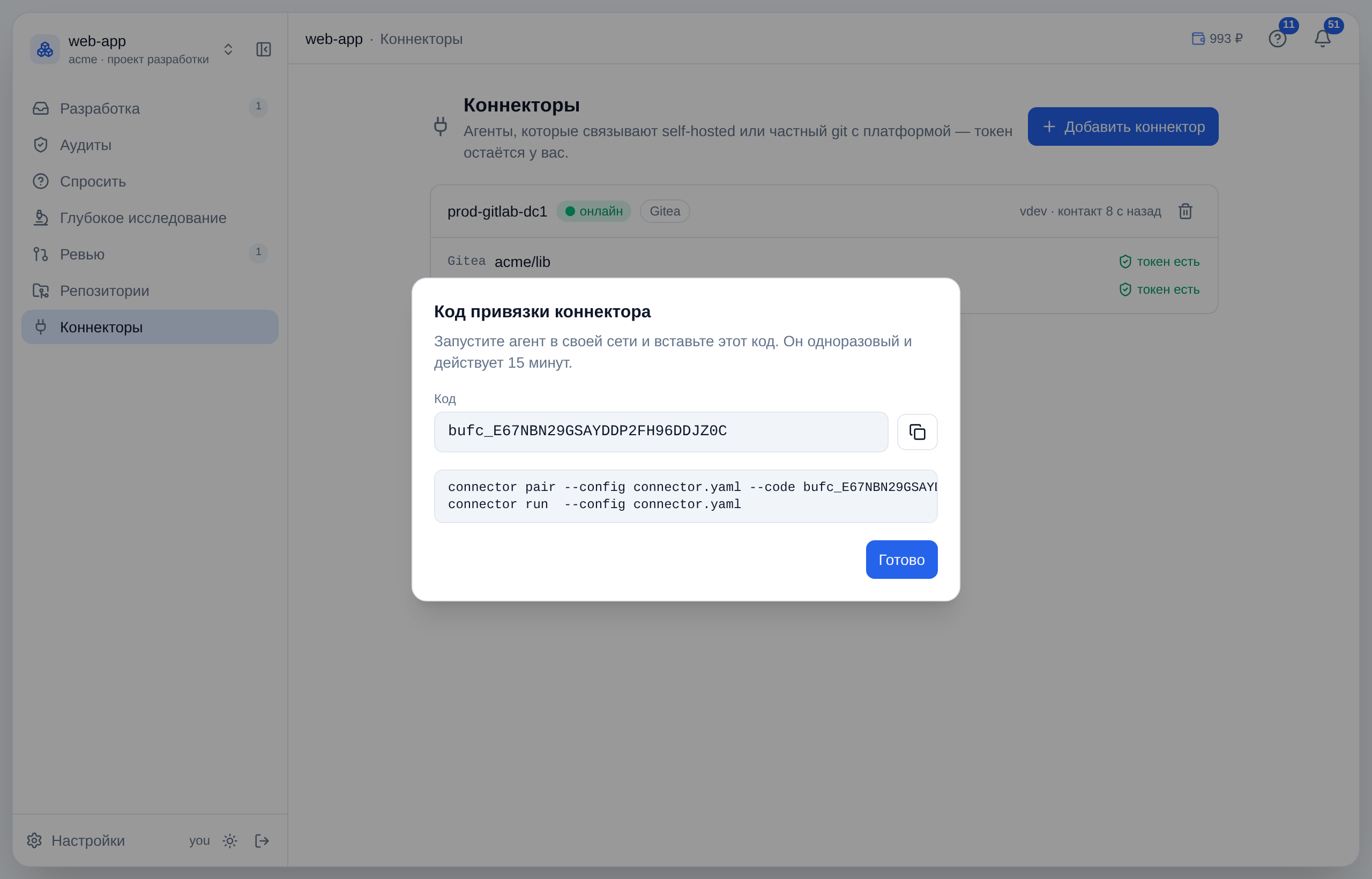The image size is (1372, 879).
Task: Open the 993 ₽ wallet balance
Action: (x=1217, y=39)
